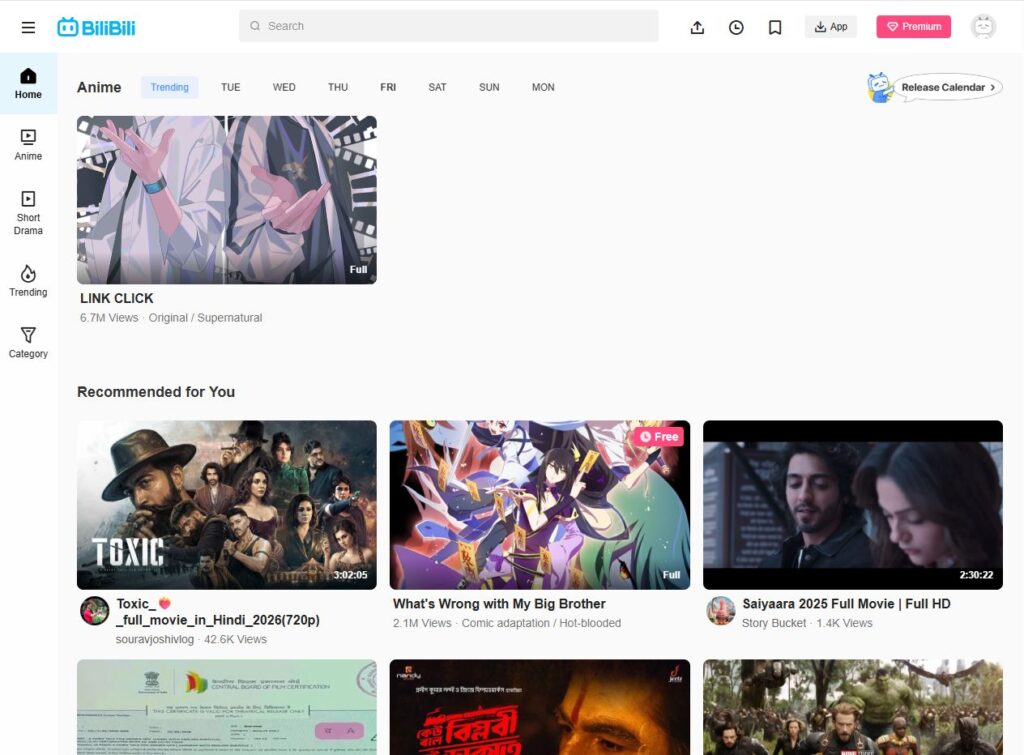Image resolution: width=1024 pixels, height=755 pixels.
Task: Click Story Bucket channel avatar
Action: [x=721, y=611]
